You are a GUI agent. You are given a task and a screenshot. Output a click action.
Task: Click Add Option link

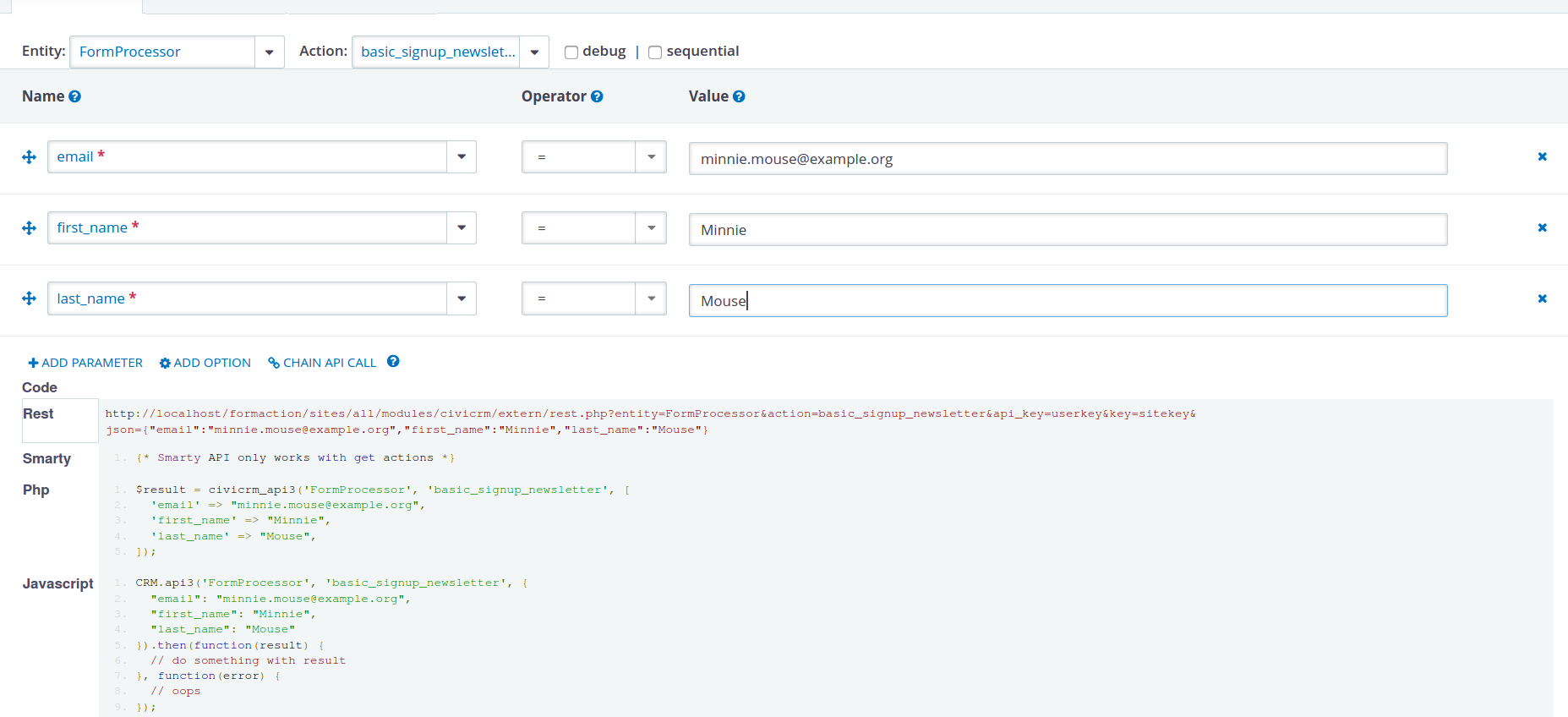click(x=205, y=363)
